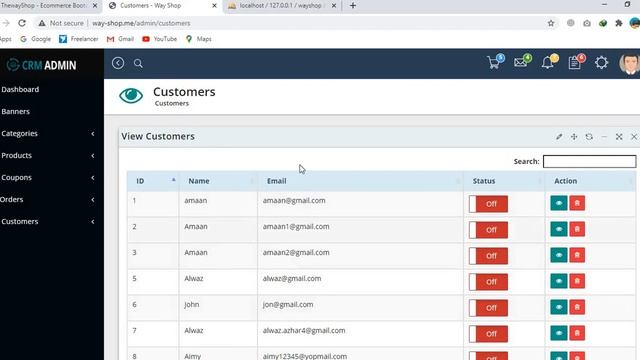
Task: Open the Maps bookmark
Action: coord(198,39)
